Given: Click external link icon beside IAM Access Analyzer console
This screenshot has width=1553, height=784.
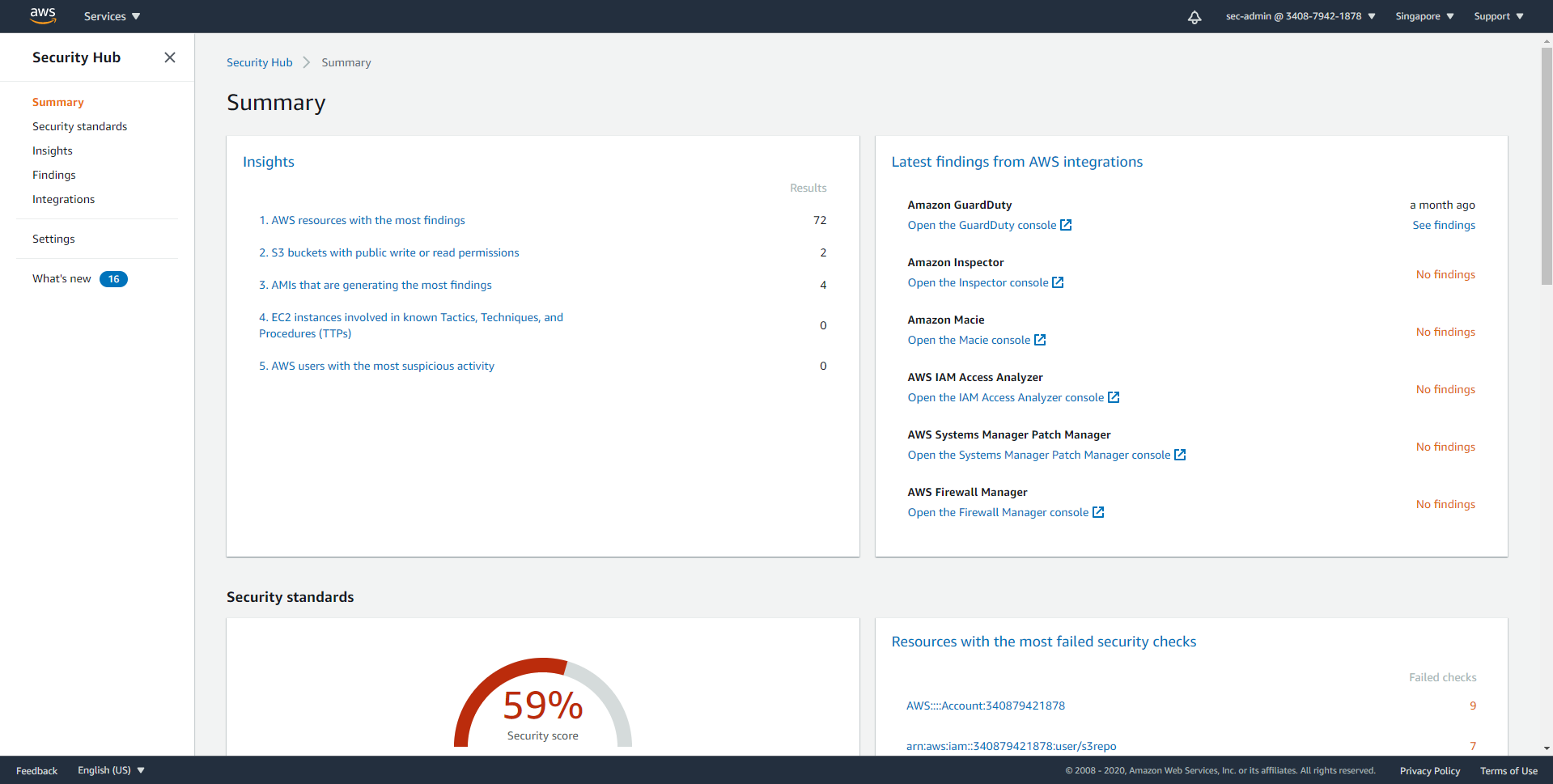Looking at the screenshot, I should 1114,397.
